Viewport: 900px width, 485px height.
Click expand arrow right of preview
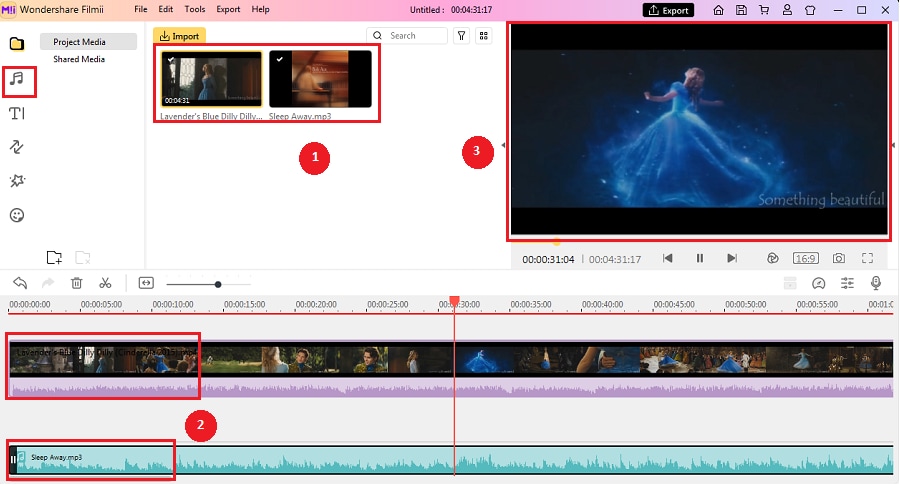click(x=893, y=145)
